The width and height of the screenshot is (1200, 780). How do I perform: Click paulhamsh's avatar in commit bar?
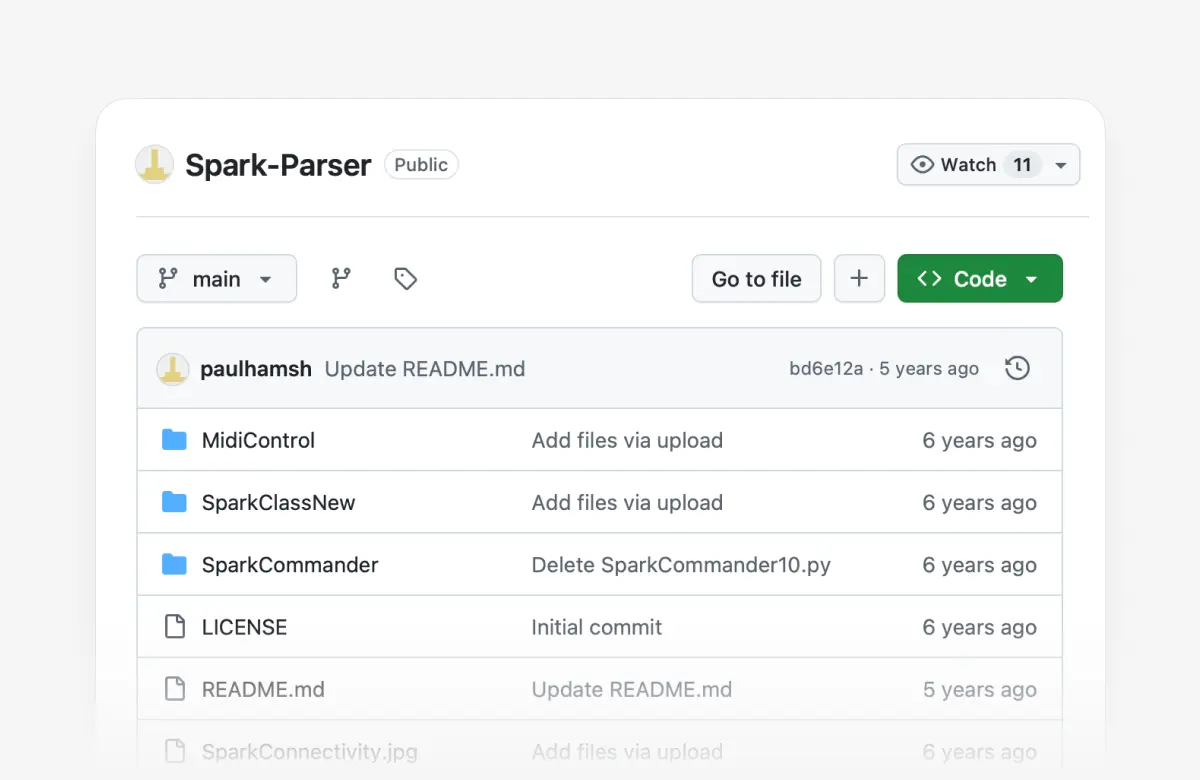[x=173, y=369]
